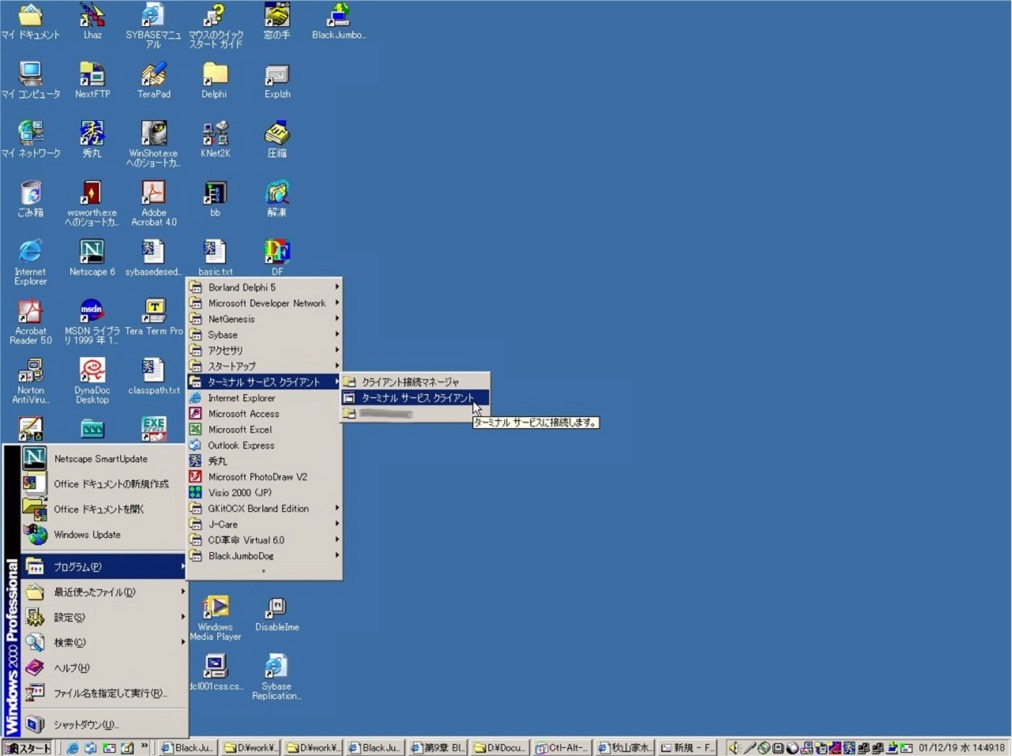
Task: Switch to the D:\Docu.. taskbar window
Action: [500, 748]
